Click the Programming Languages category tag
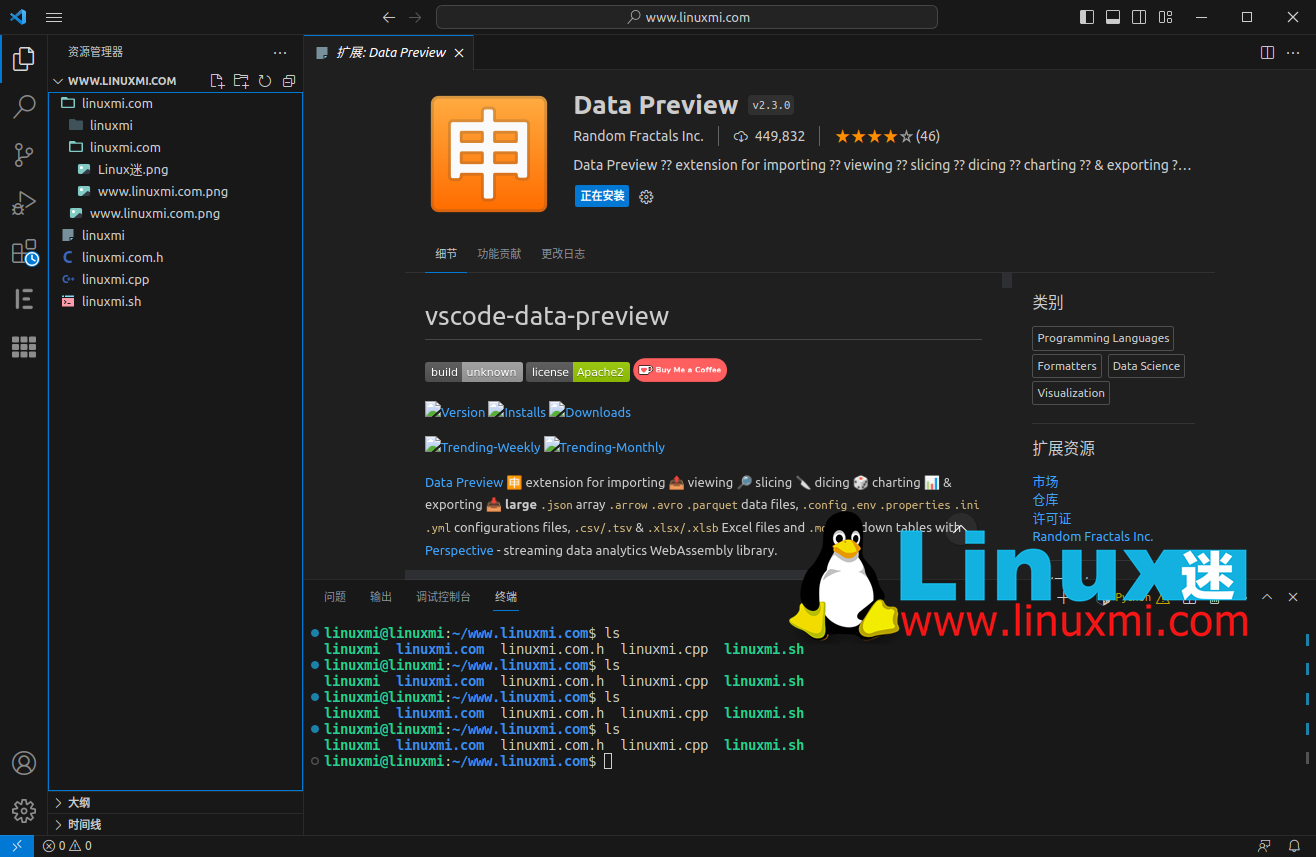This screenshot has height=857, width=1316. (1103, 338)
